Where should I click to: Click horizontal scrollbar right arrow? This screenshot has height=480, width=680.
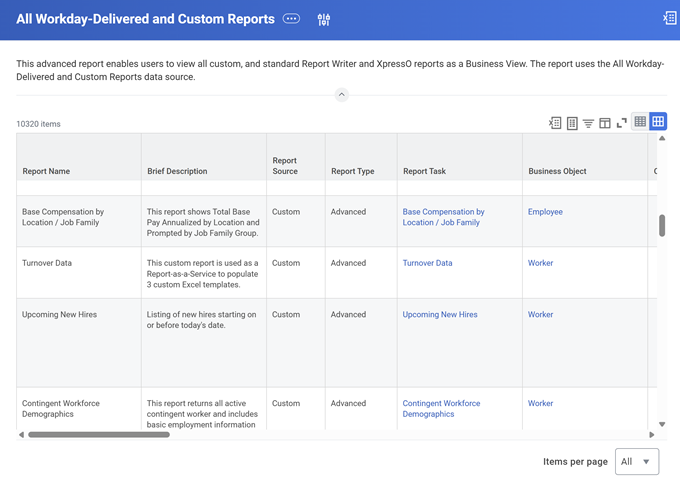(651, 434)
